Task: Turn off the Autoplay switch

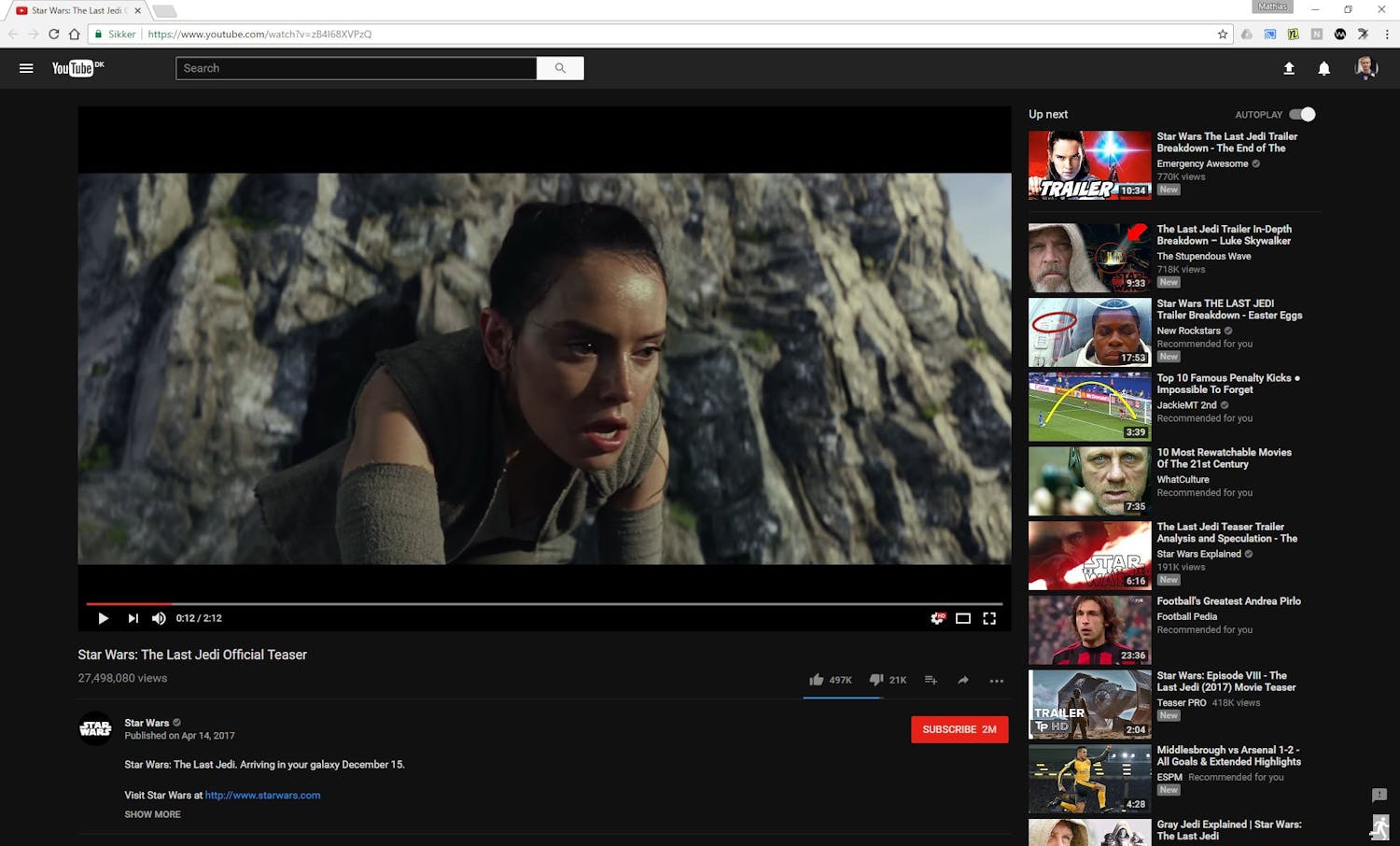Action: tap(1302, 114)
